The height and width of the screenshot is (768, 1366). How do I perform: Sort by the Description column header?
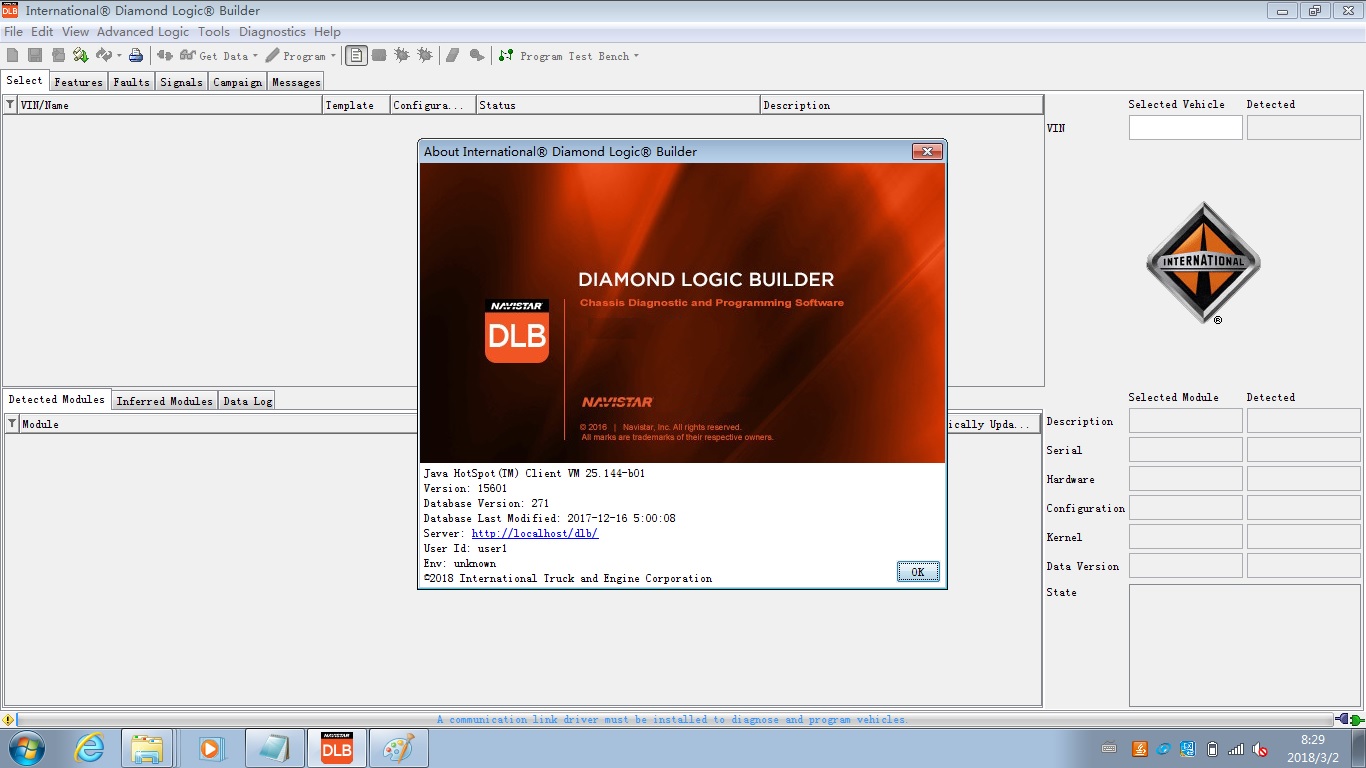click(x=902, y=105)
